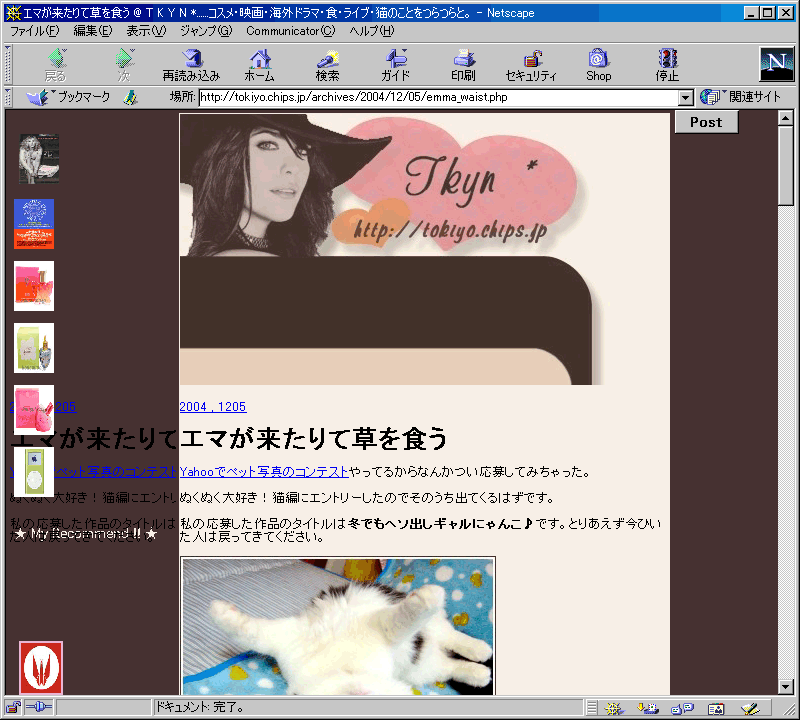The width and height of the screenshot is (800, 720).
Task: Open Newsgroups from the component bar
Action: point(682,708)
